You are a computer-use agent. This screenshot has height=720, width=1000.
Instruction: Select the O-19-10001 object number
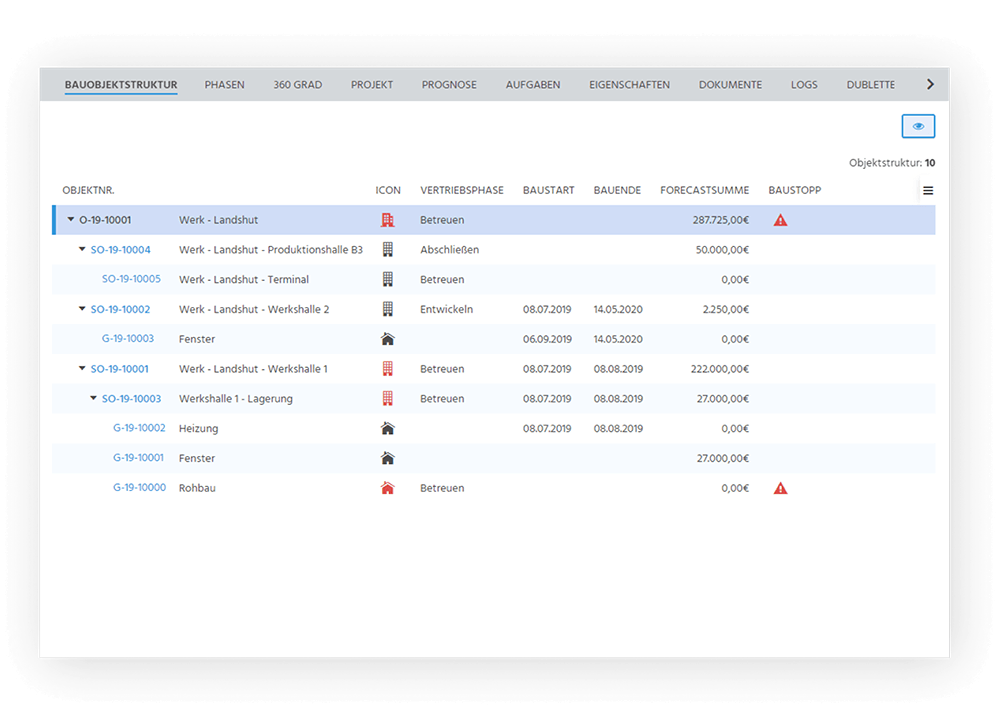[x=105, y=220]
